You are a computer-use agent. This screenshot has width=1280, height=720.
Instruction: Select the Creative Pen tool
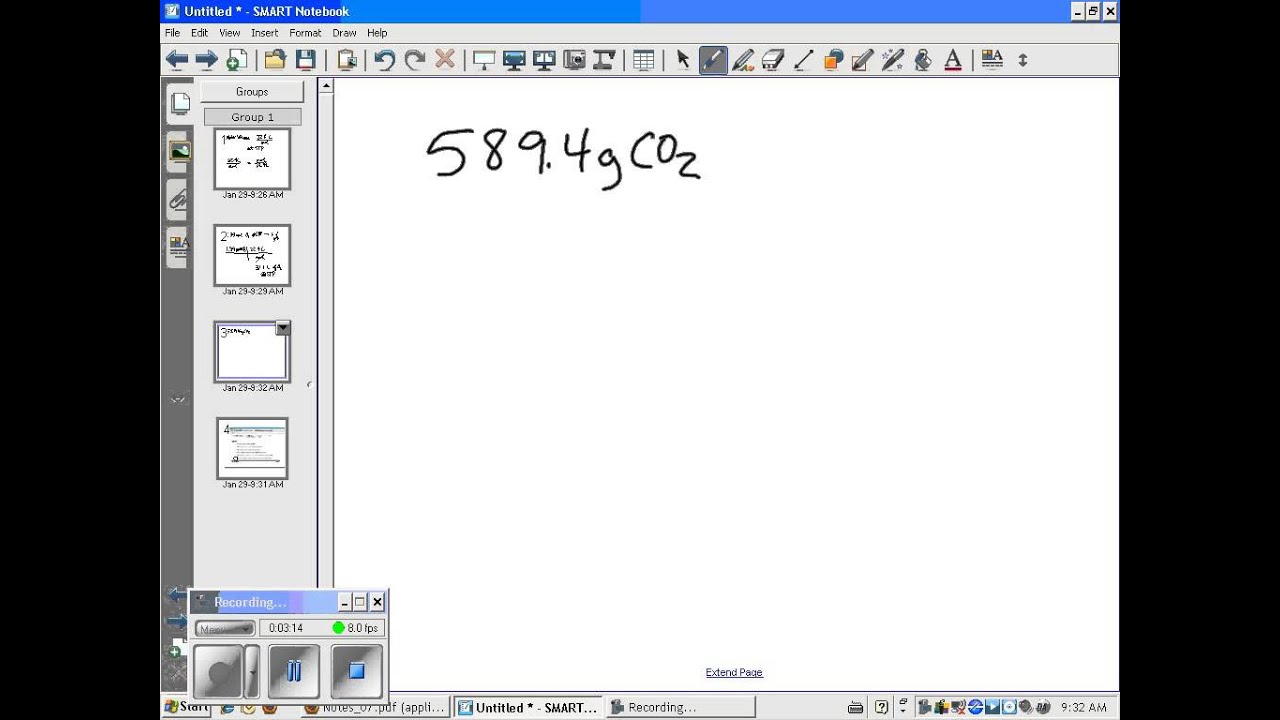(743, 60)
